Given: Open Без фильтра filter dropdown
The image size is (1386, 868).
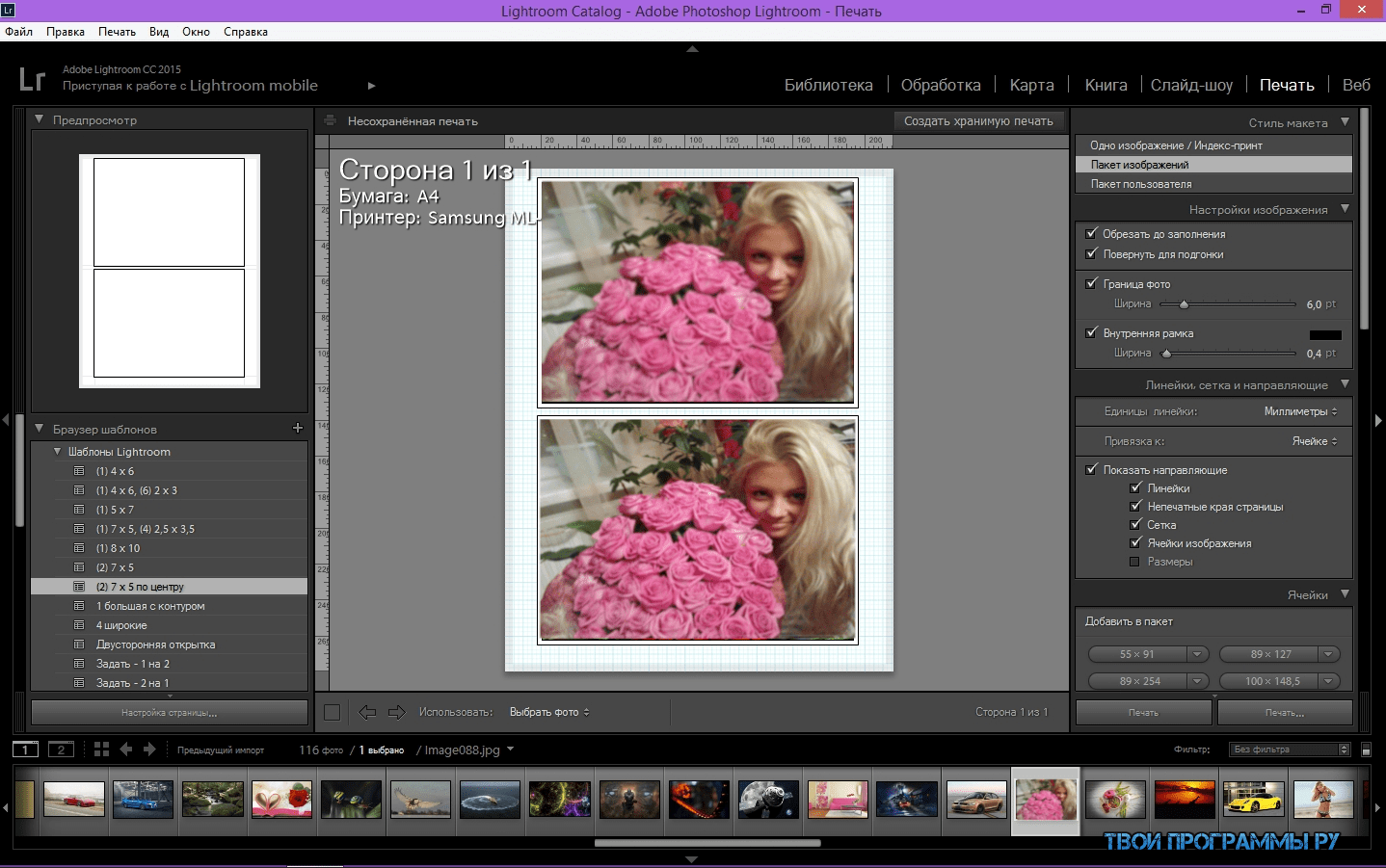Looking at the screenshot, I should [1290, 750].
